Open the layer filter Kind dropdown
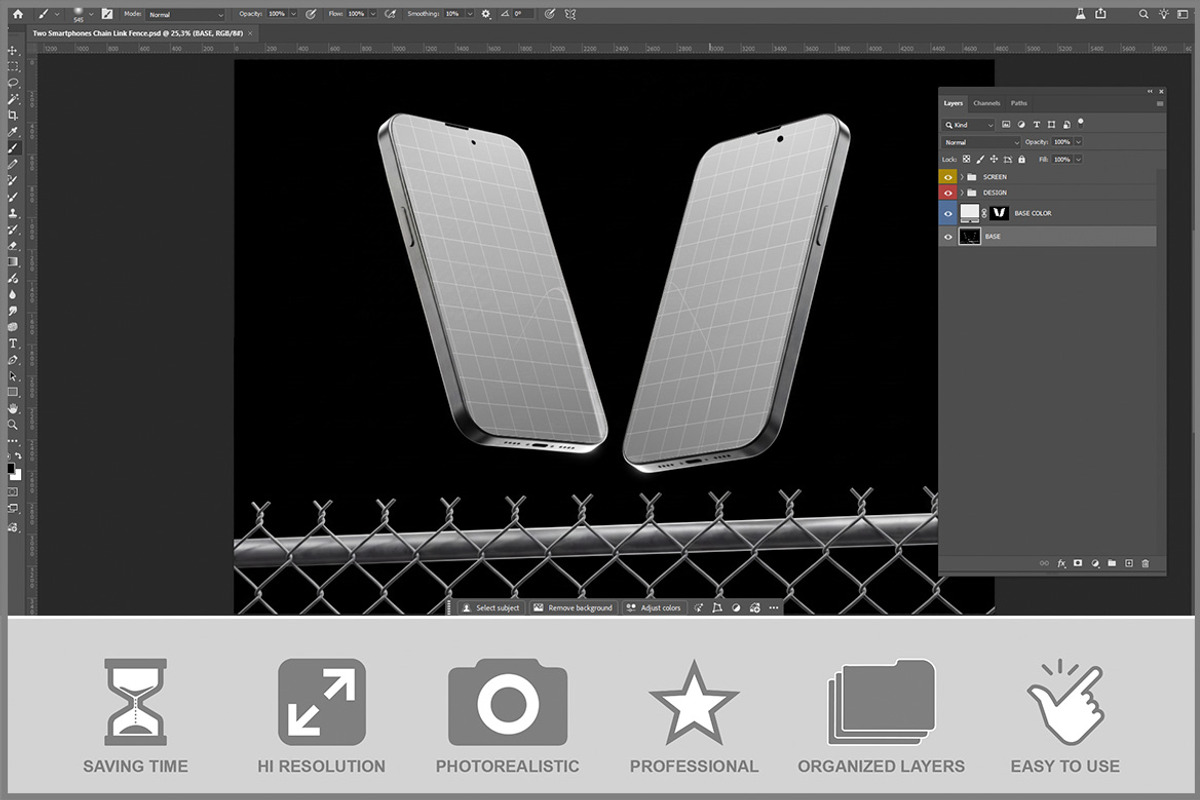Image resolution: width=1200 pixels, height=800 pixels. point(968,125)
